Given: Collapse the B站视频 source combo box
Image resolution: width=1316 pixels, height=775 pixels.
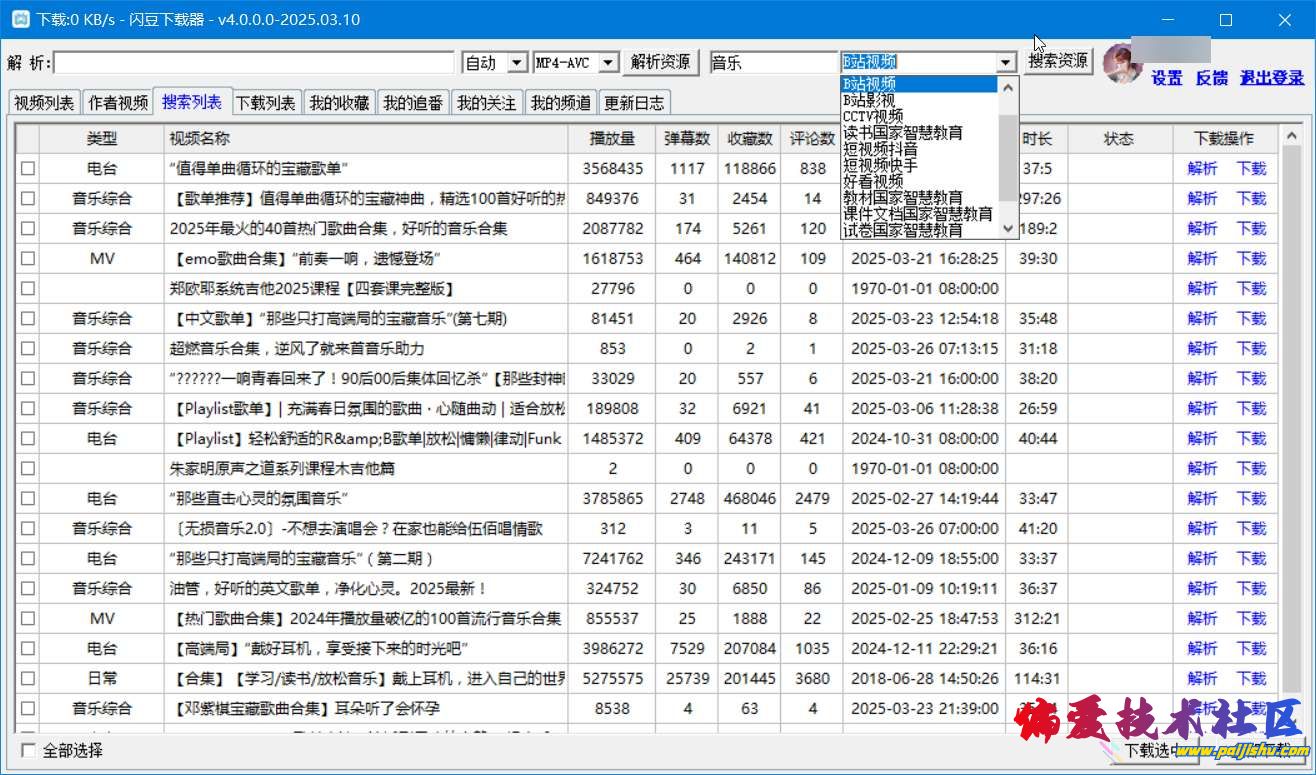Looking at the screenshot, I should pos(1006,63).
